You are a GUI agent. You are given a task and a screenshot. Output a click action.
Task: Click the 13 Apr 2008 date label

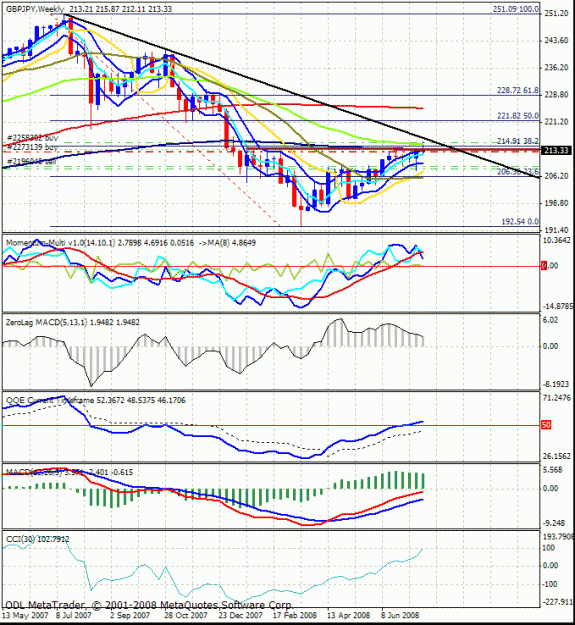[349, 615]
